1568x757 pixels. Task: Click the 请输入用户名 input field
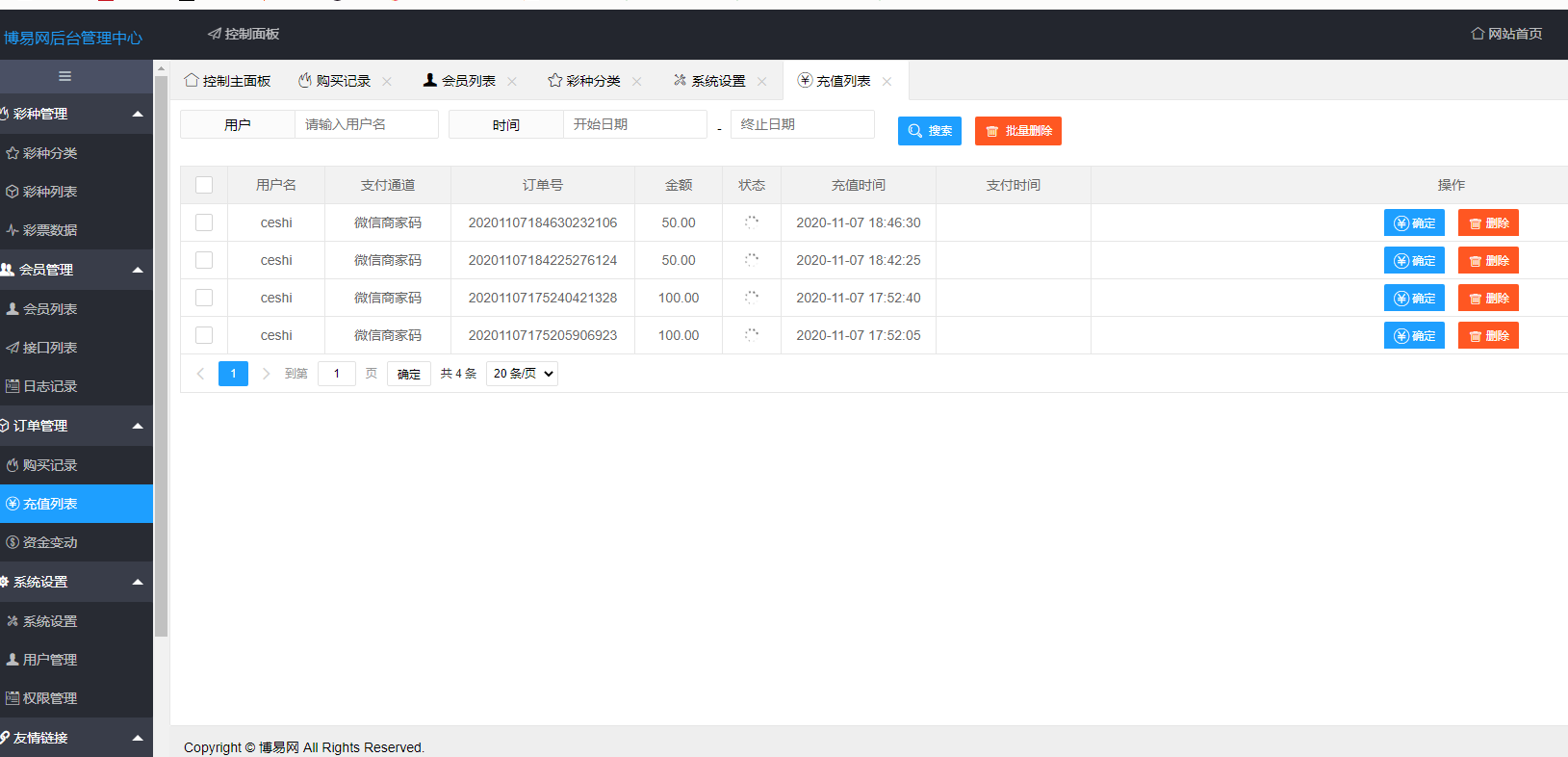pyautogui.click(x=367, y=124)
